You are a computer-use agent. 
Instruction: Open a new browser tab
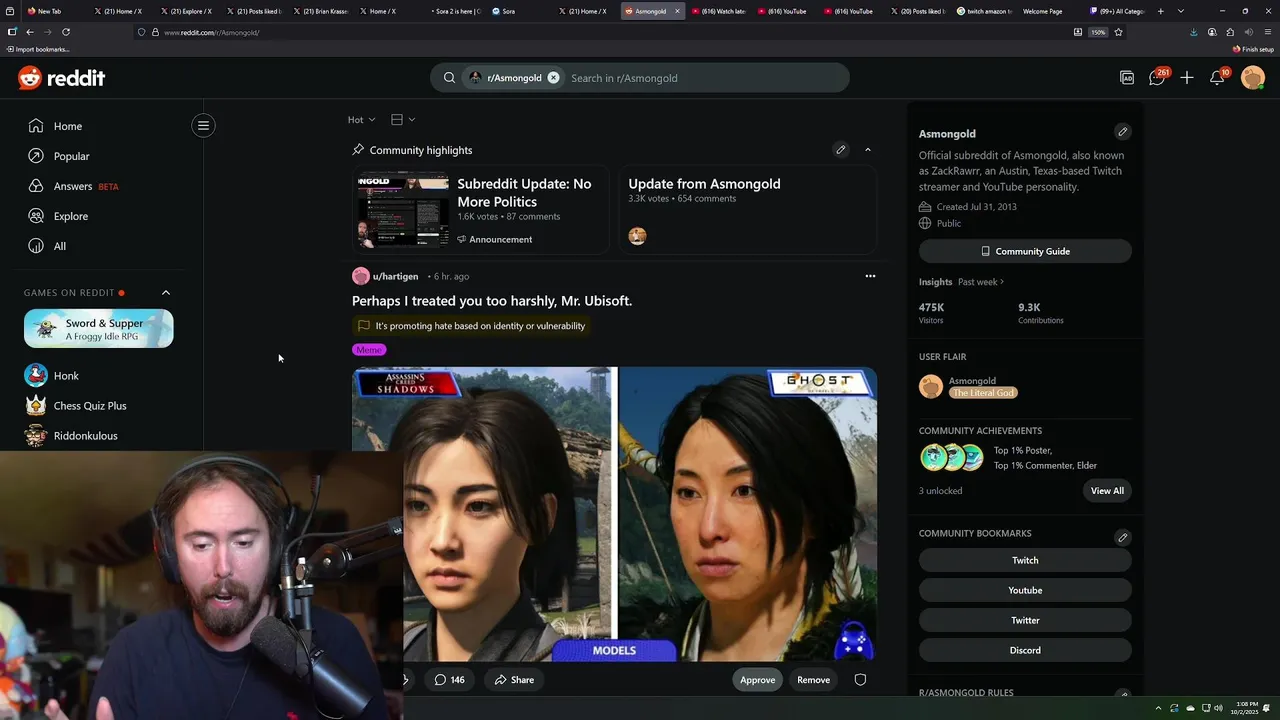1161,11
